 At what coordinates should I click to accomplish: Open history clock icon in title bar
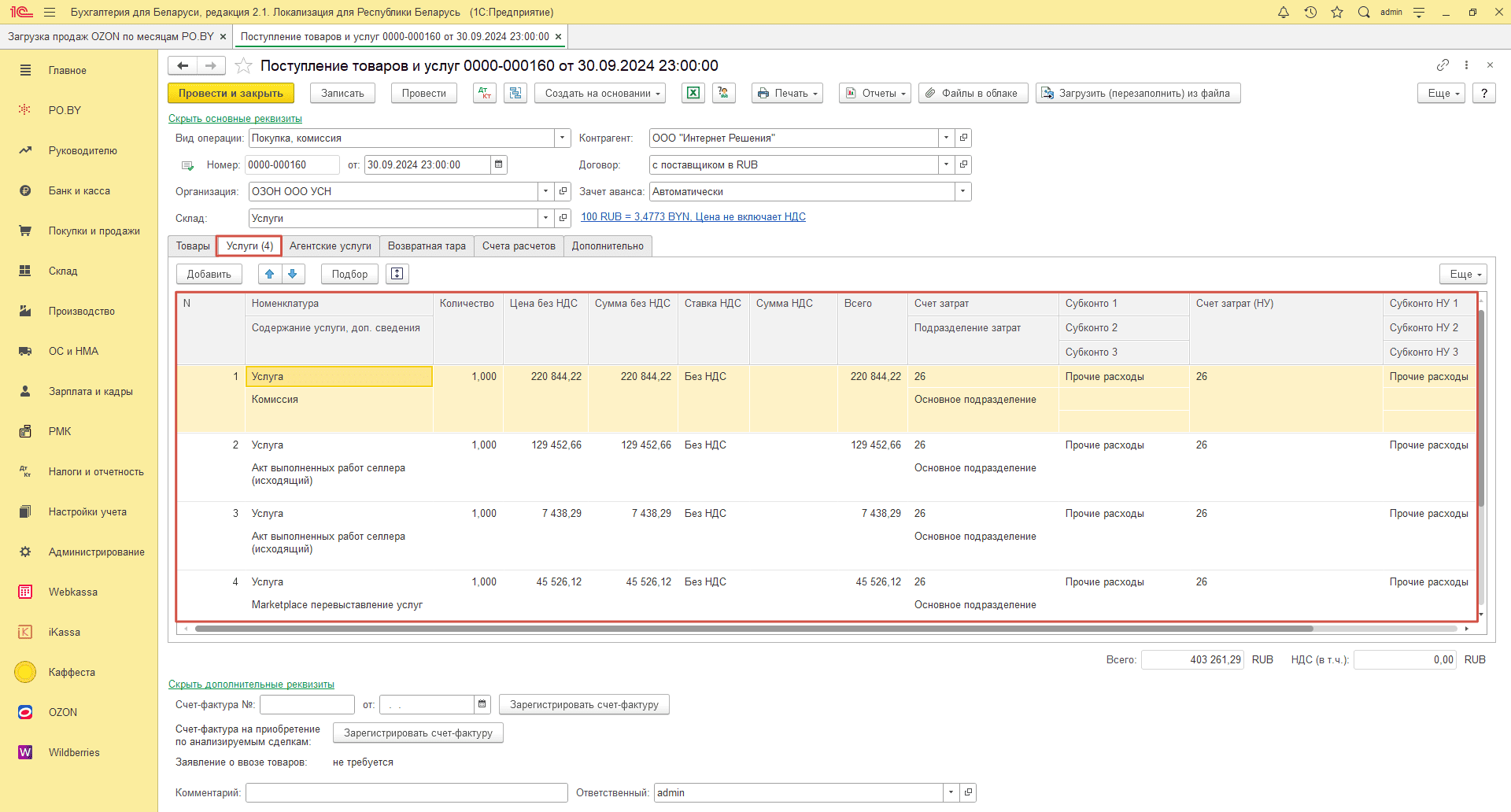pyautogui.click(x=1310, y=12)
